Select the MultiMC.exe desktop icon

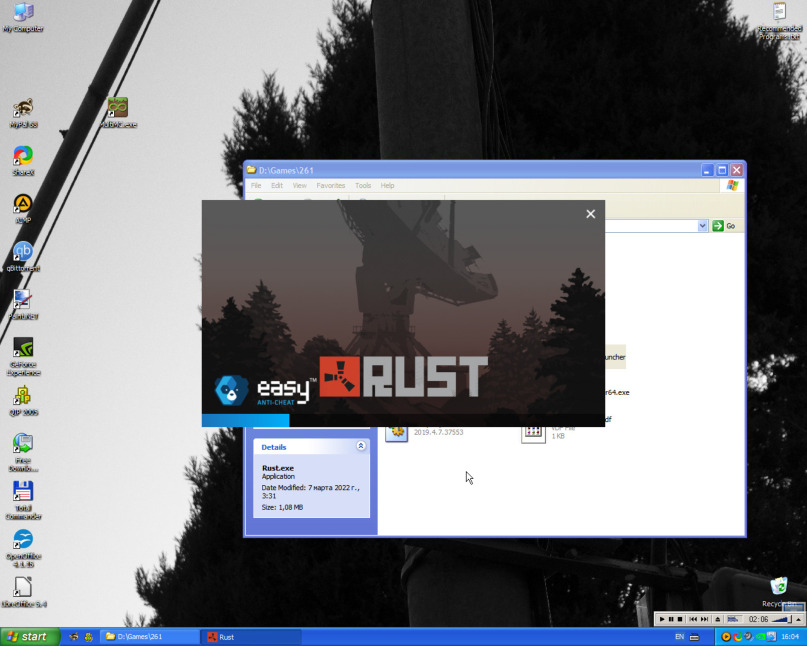(x=118, y=113)
